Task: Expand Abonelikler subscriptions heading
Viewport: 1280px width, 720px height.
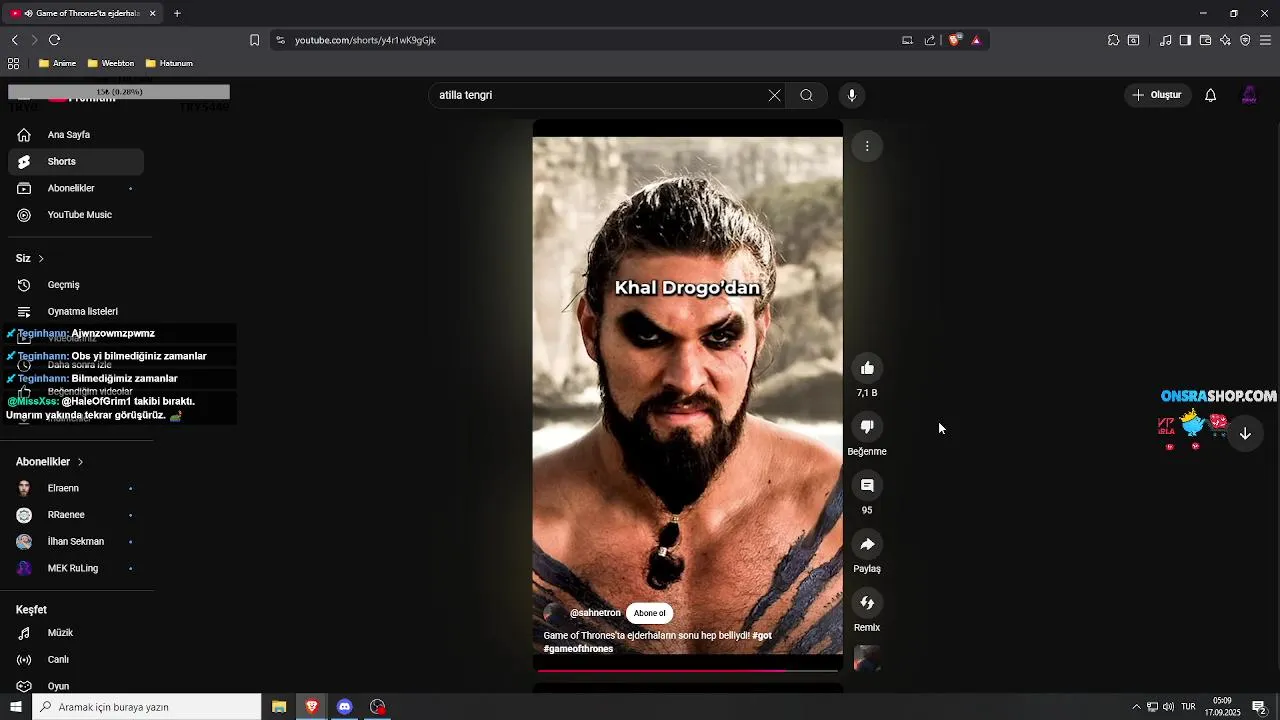Action: (49, 462)
